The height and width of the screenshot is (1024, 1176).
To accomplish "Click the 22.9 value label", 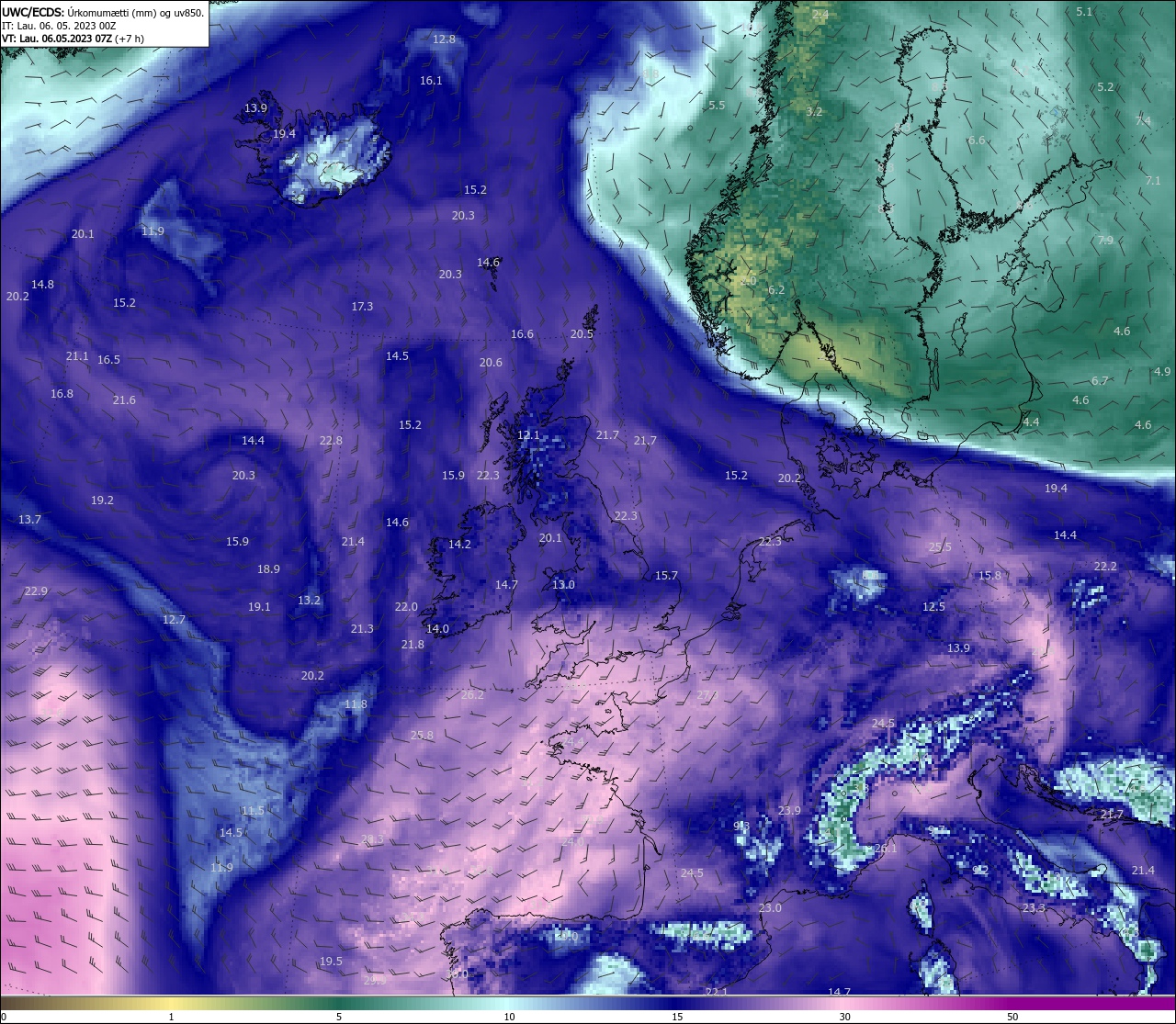I will pos(36,591).
